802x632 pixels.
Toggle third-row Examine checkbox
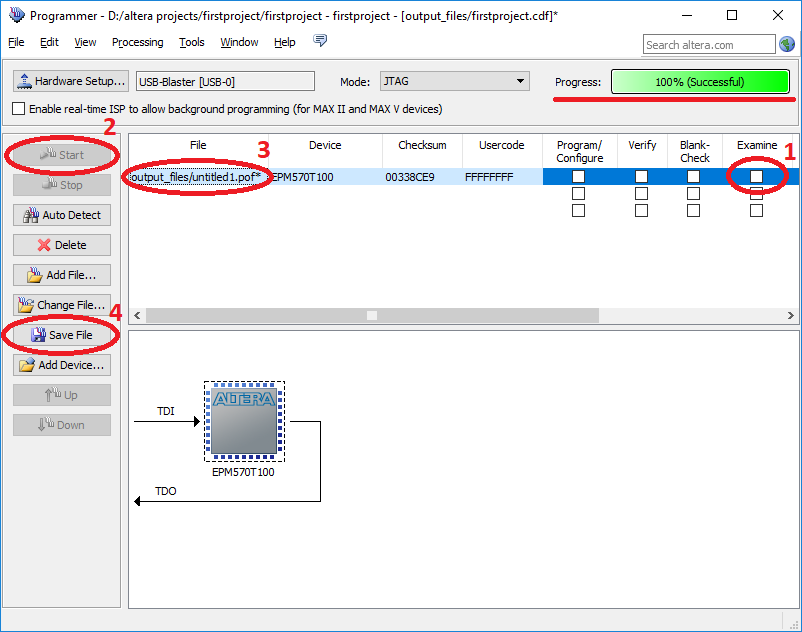point(756,210)
